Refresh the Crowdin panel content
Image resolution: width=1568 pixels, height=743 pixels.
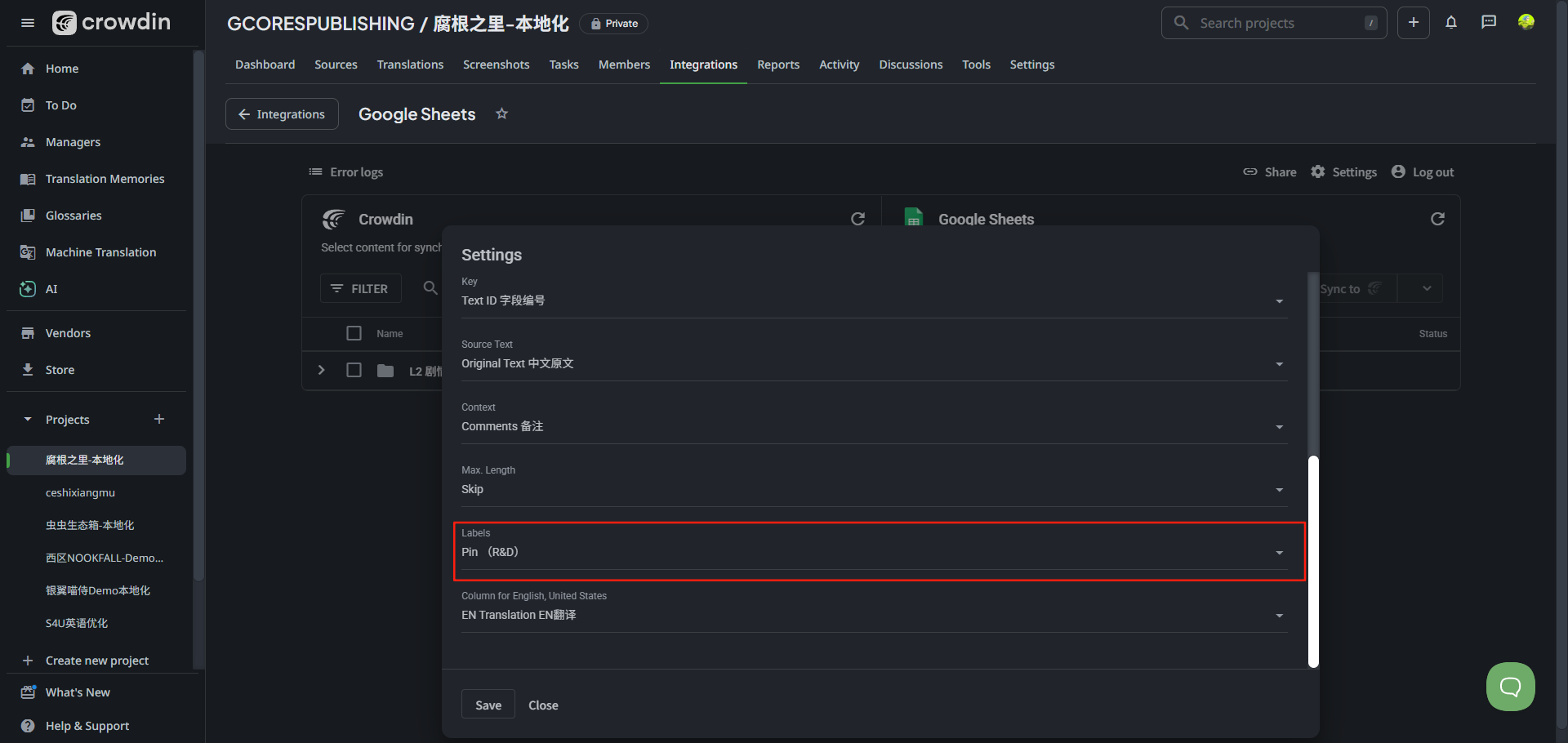[x=857, y=219]
